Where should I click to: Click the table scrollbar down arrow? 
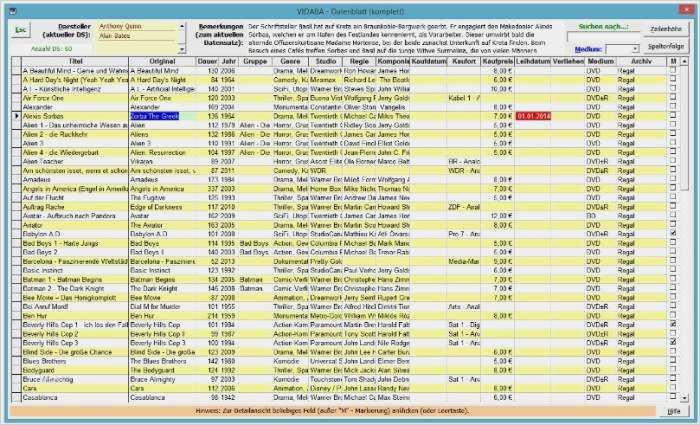click(684, 397)
